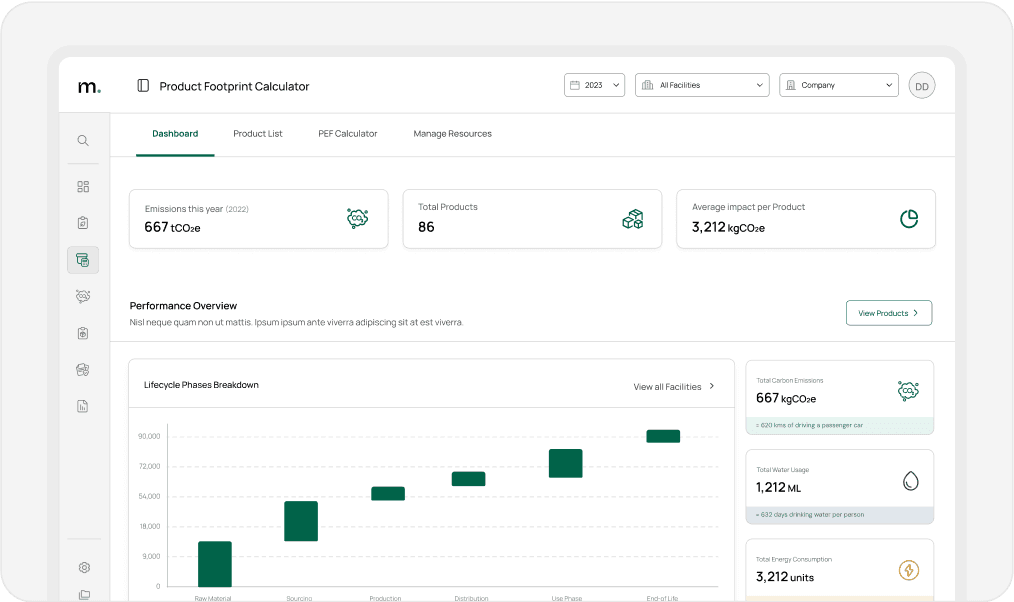The width and height of the screenshot is (1014, 602).
Task: Click the End-of-Life bar in chart
Action: (663, 436)
